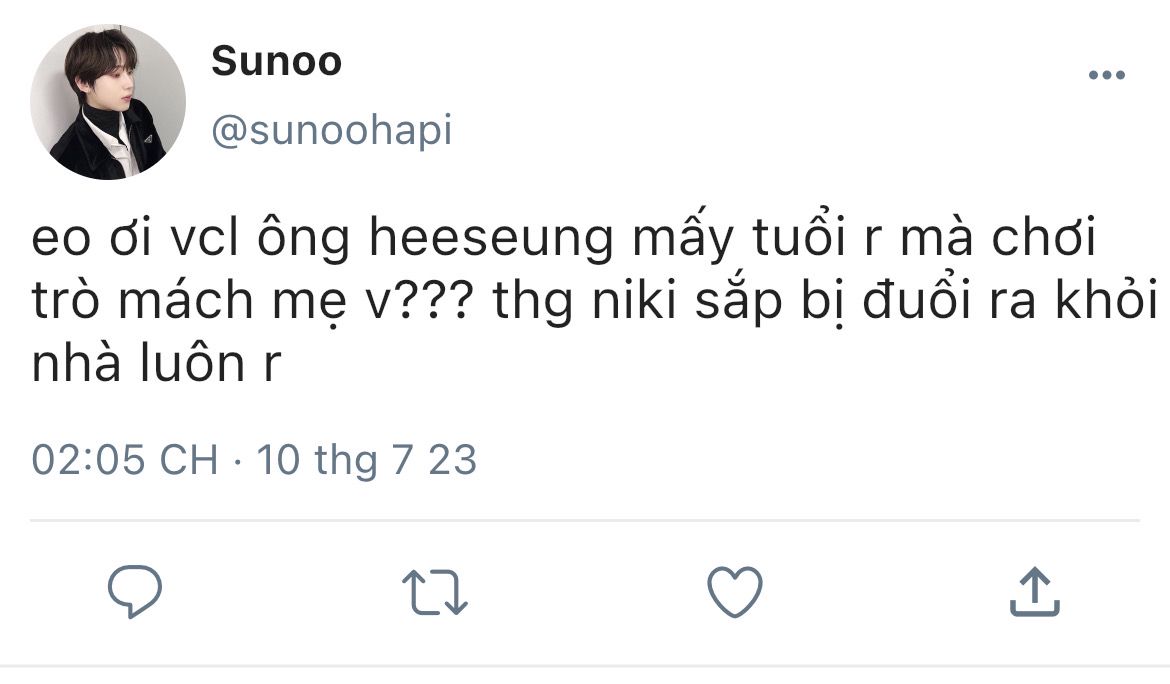Share the tweet via upload arrow icon
The image size is (1170, 684).
coord(1035,592)
